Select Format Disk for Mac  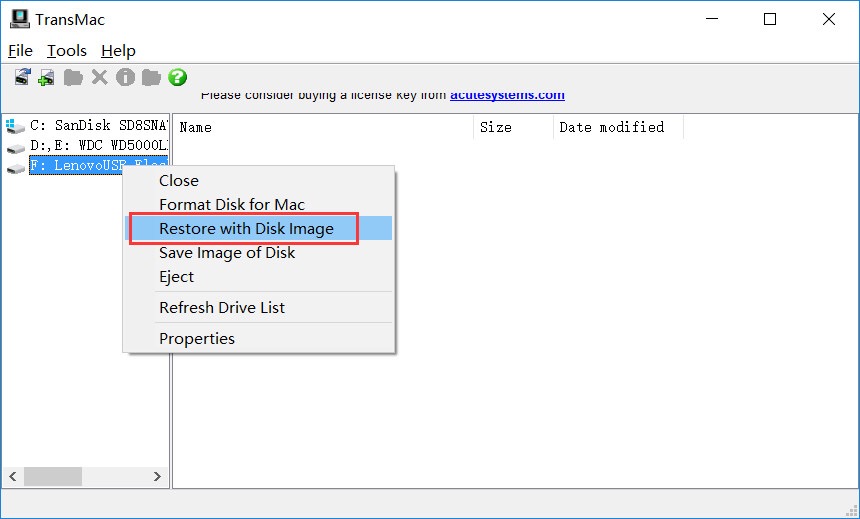coord(232,205)
